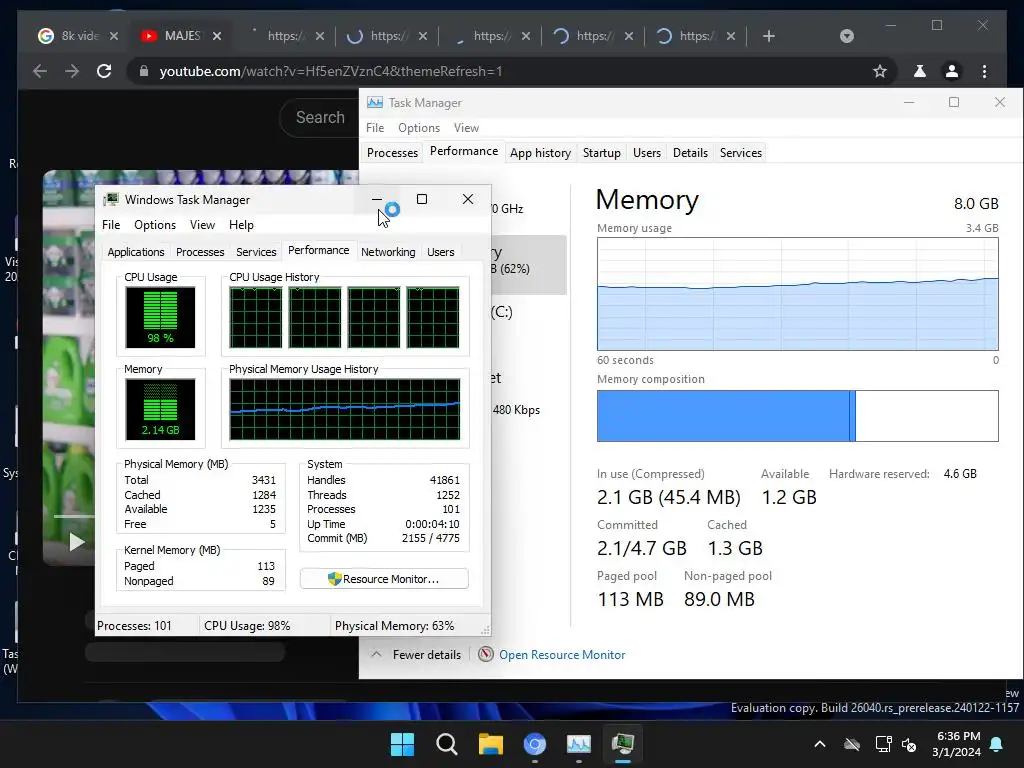The image size is (1024, 768).
Task: Switch to Task Manager taskbar icon
Action: click(579, 744)
